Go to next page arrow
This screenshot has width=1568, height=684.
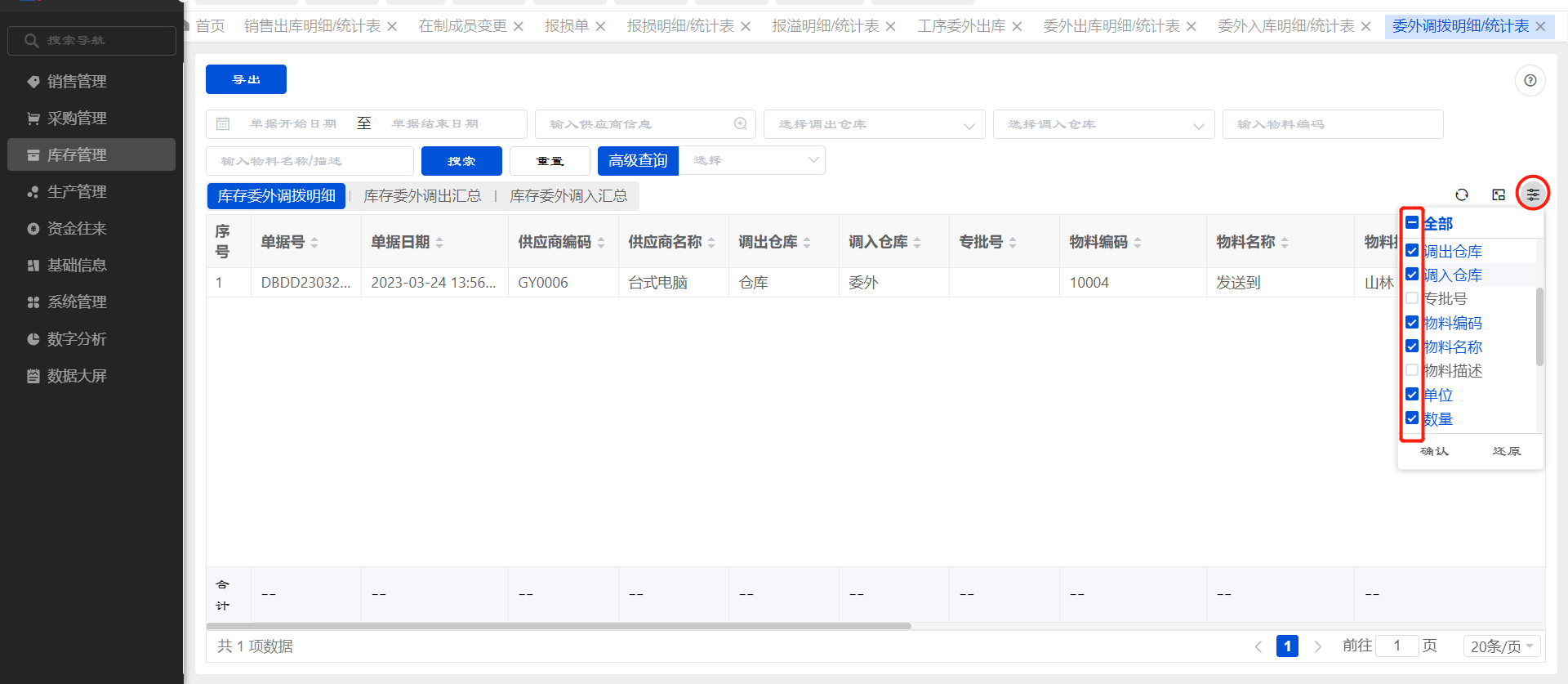click(1317, 646)
